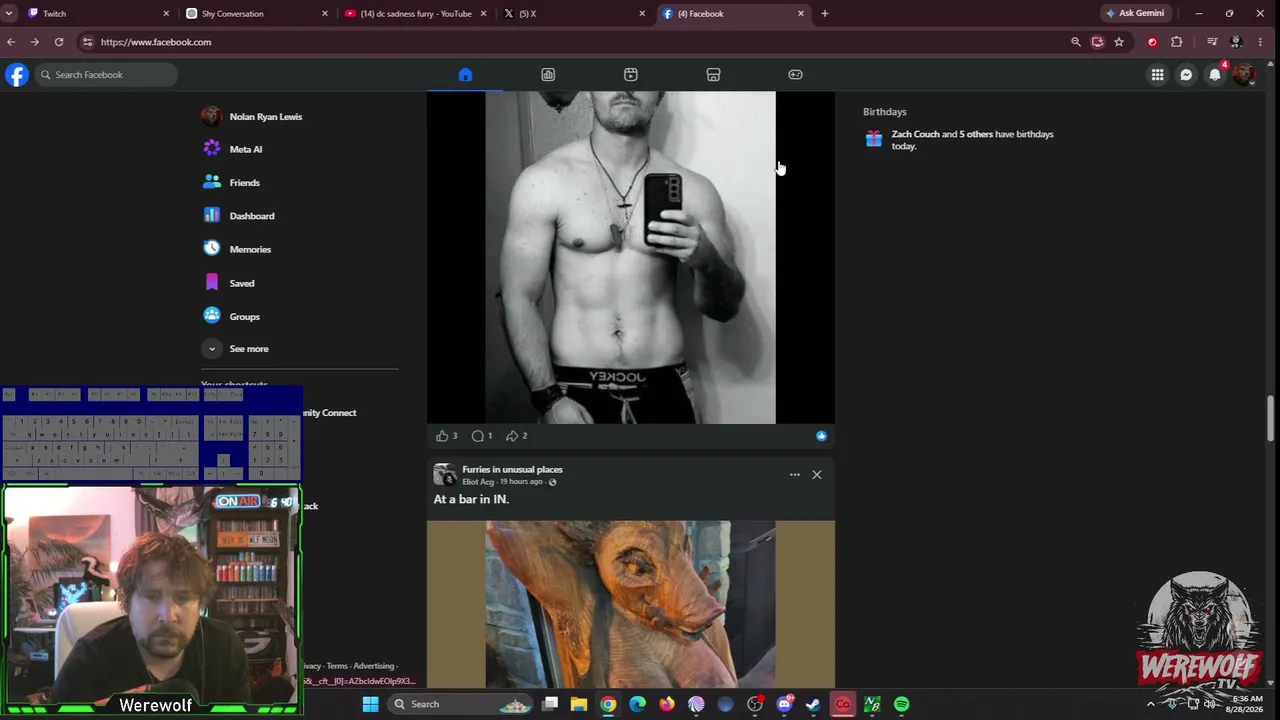Image resolution: width=1280 pixels, height=720 pixels.
Task: Go back to the previous page
Action: (11, 42)
